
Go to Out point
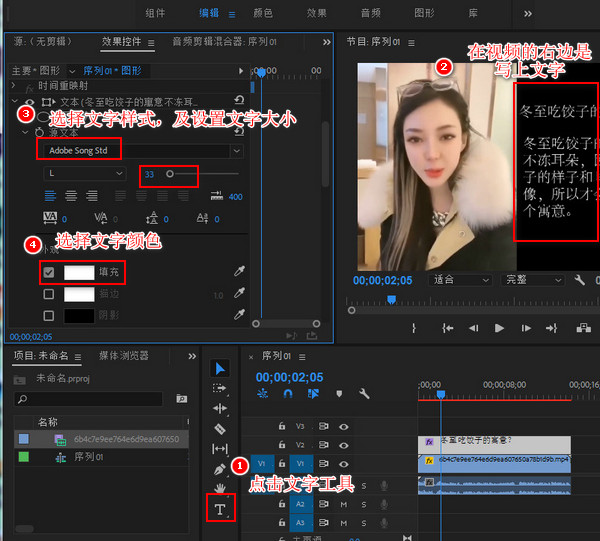(x=551, y=328)
